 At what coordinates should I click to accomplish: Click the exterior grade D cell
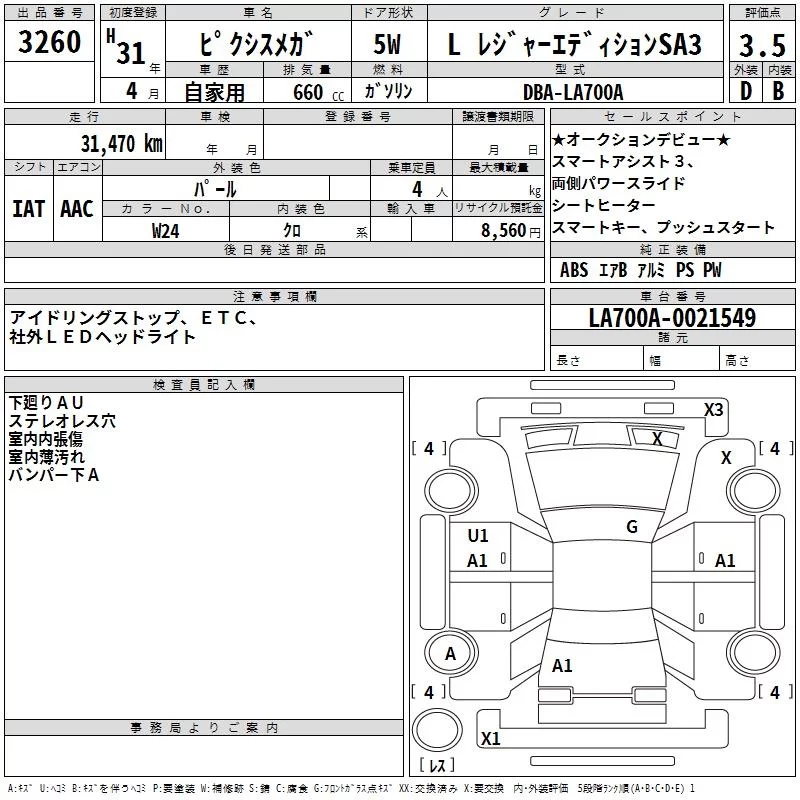[745, 90]
